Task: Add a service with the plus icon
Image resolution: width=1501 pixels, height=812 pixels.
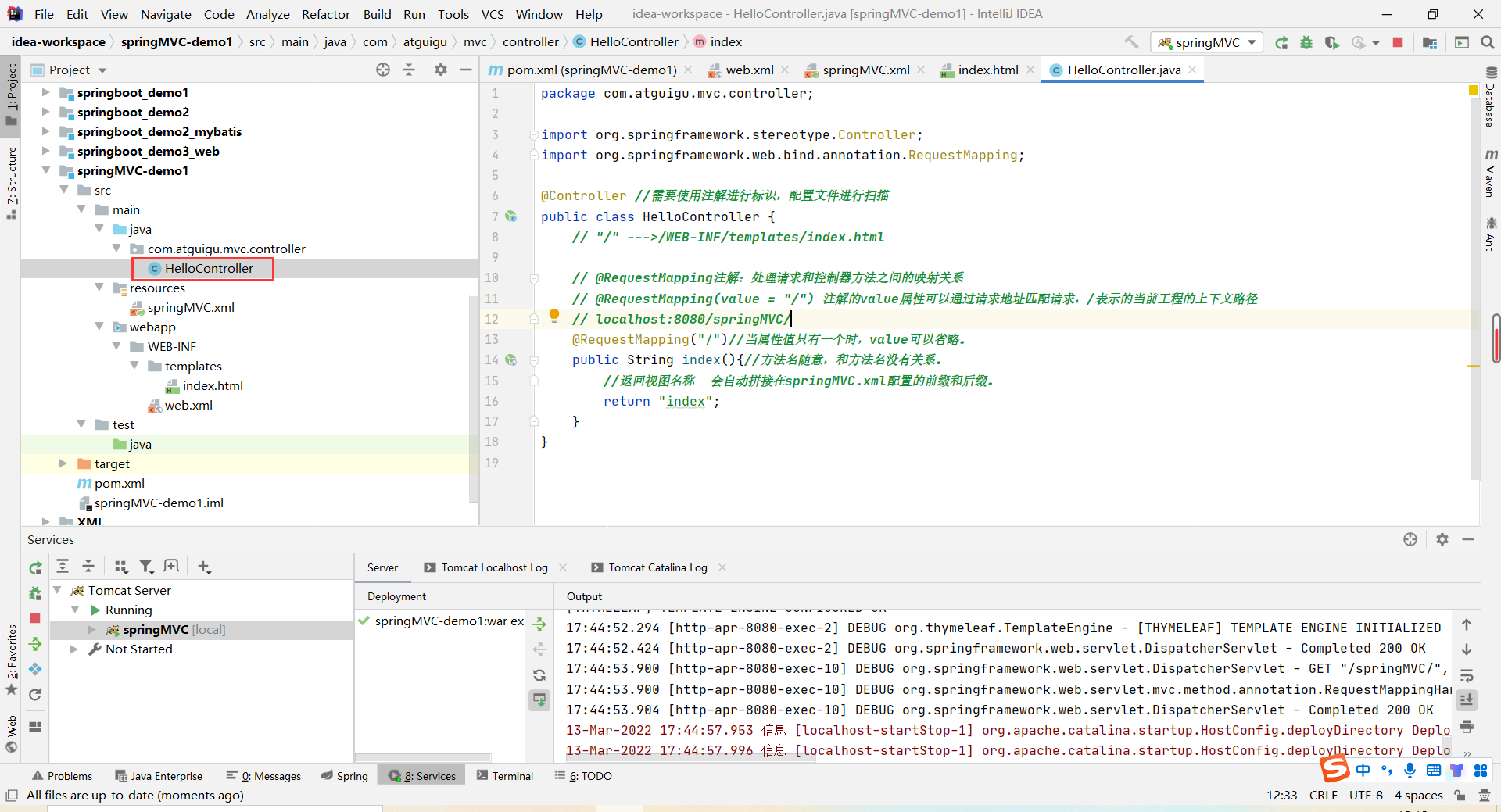Action: click(x=204, y=567)
